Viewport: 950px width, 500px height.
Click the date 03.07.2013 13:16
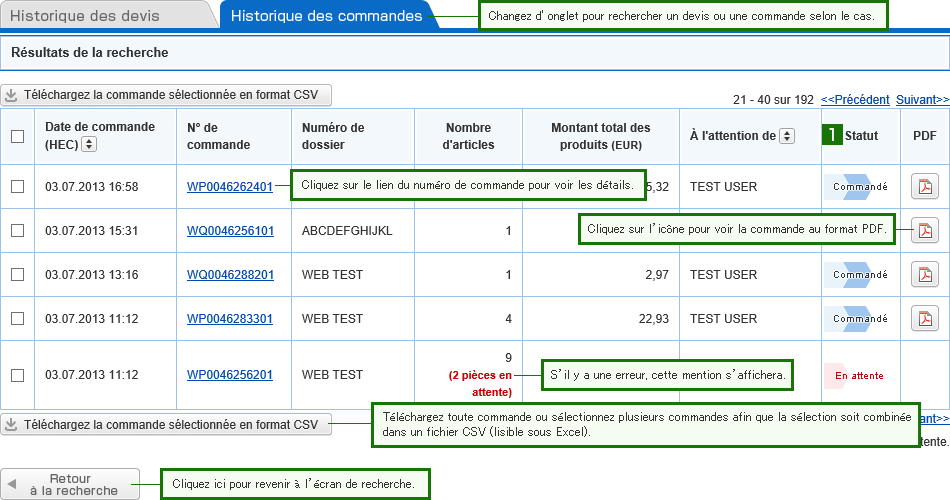coord(91,275)
